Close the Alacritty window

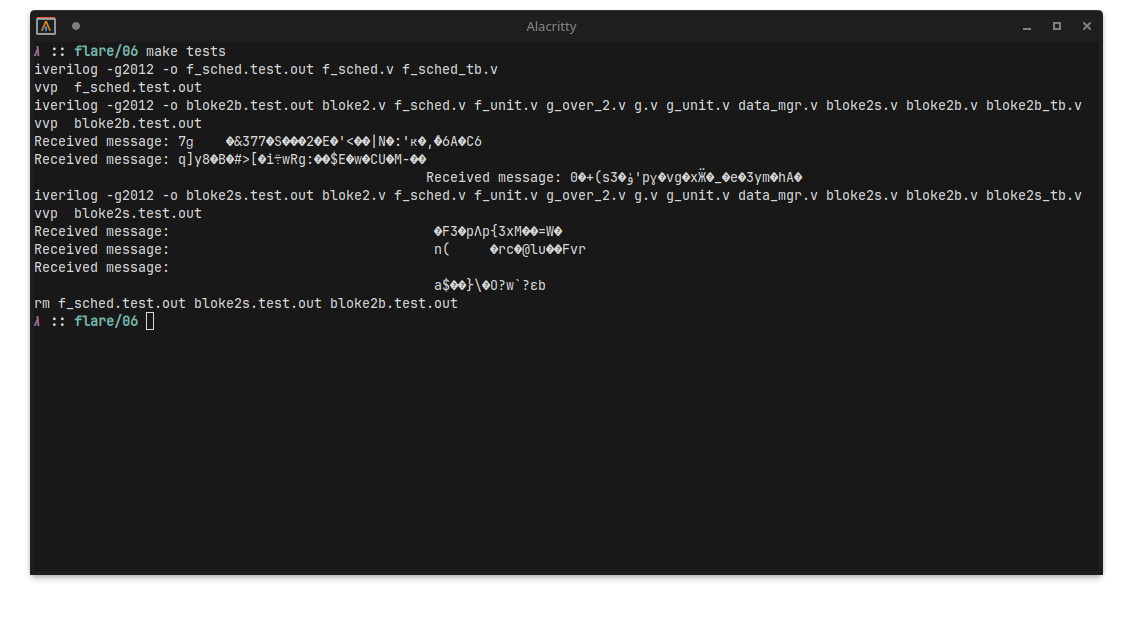1087,26
